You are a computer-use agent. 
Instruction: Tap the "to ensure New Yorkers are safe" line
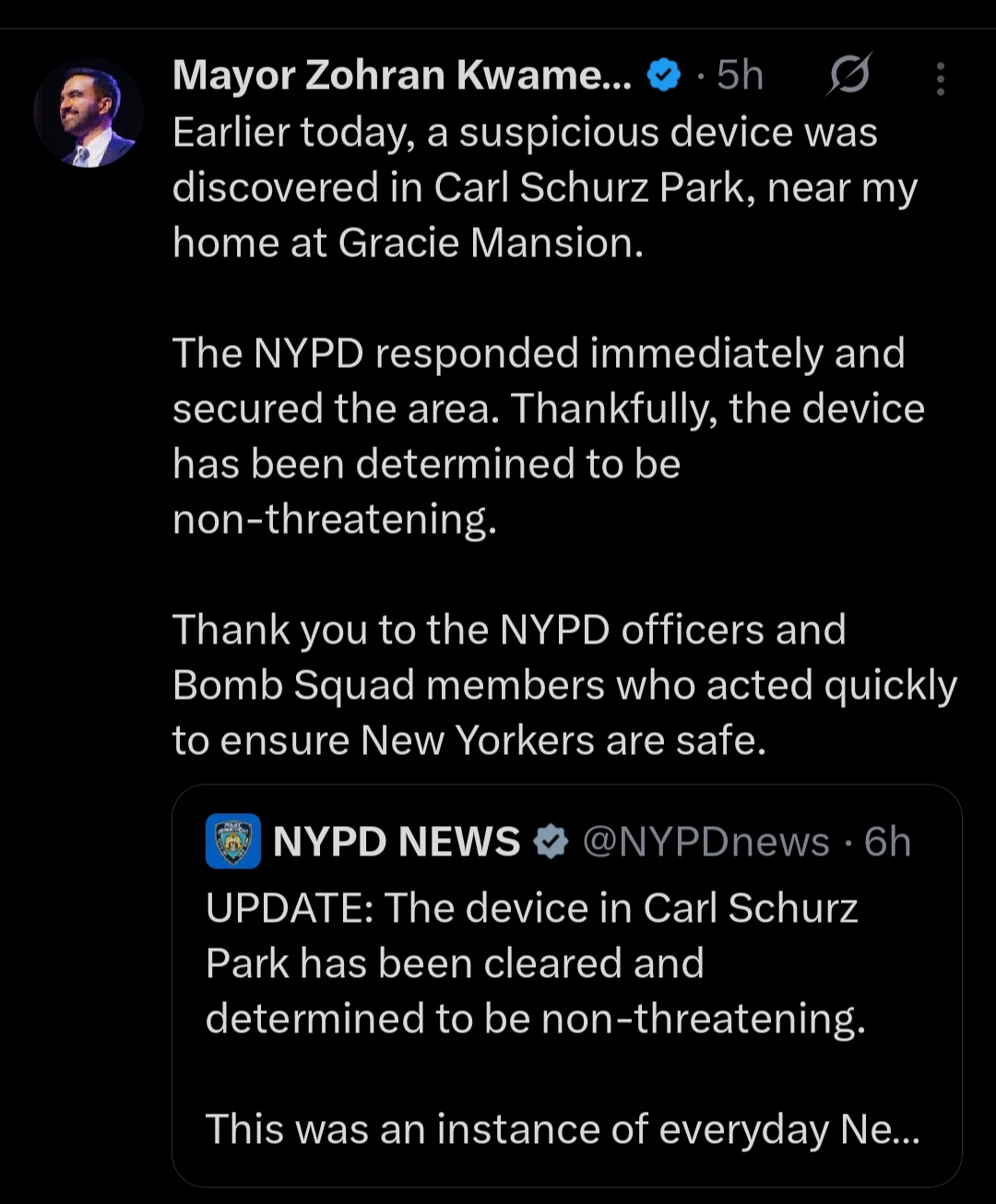(469, 741)
